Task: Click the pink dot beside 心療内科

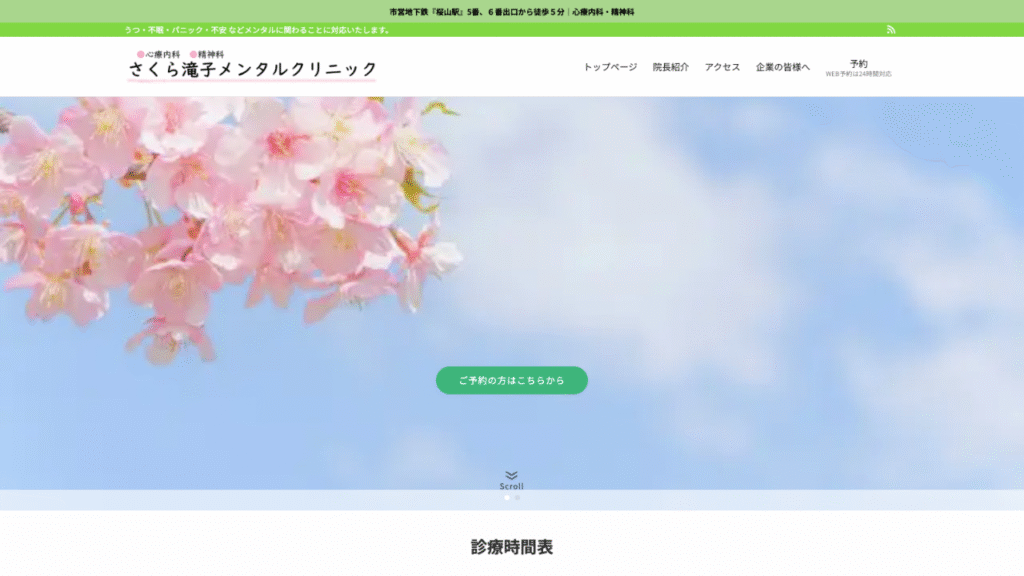Action: tap(141, 54)
